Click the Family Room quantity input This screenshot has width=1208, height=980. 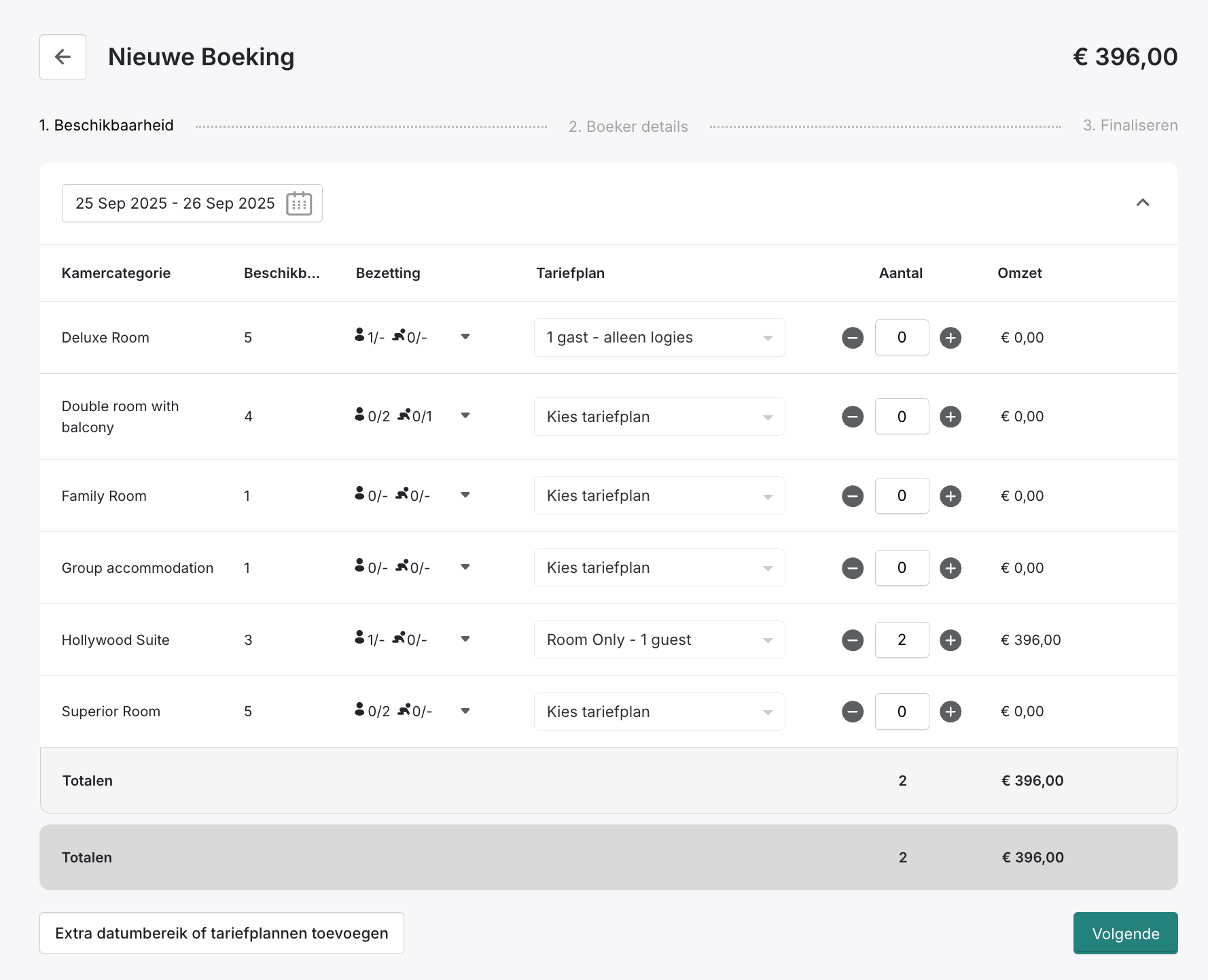(902, 496)
